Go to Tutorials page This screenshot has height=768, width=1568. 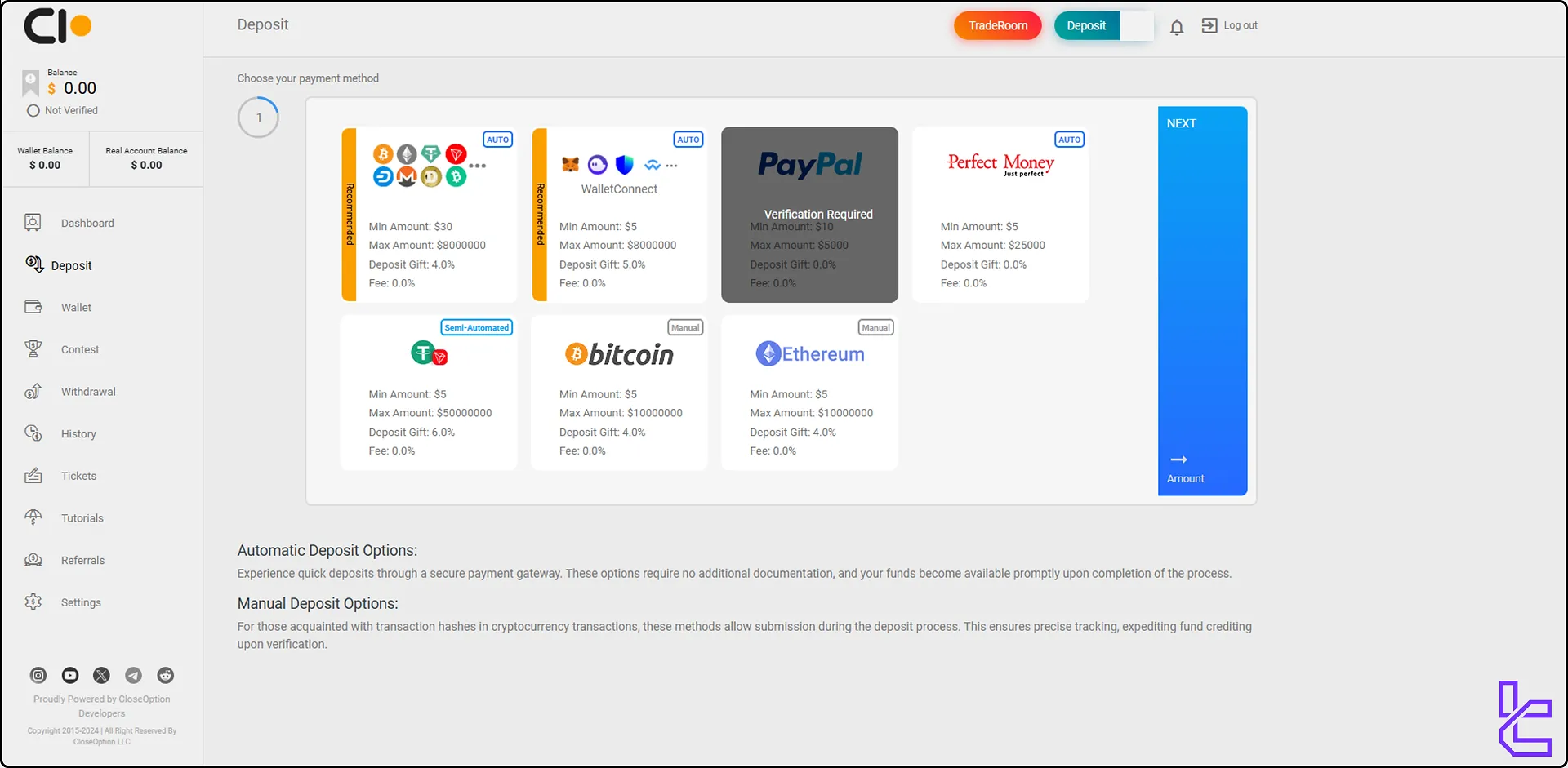click(82, 518)
